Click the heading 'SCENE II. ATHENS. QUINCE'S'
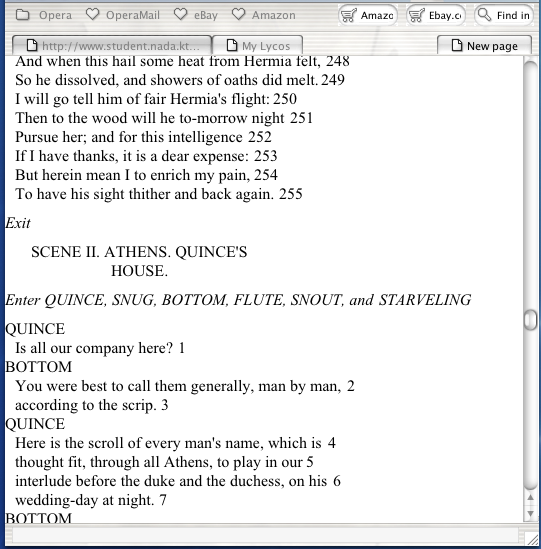Viewport: 541px width, 549px height. pyautogui.click(x=139, y=252)
